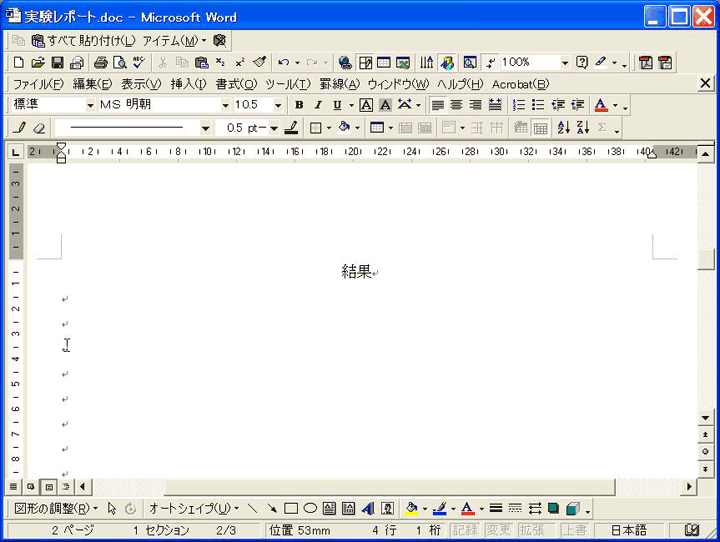
Task: Click the vertical scrollbar down arrow
Action: tap(706, 418)
